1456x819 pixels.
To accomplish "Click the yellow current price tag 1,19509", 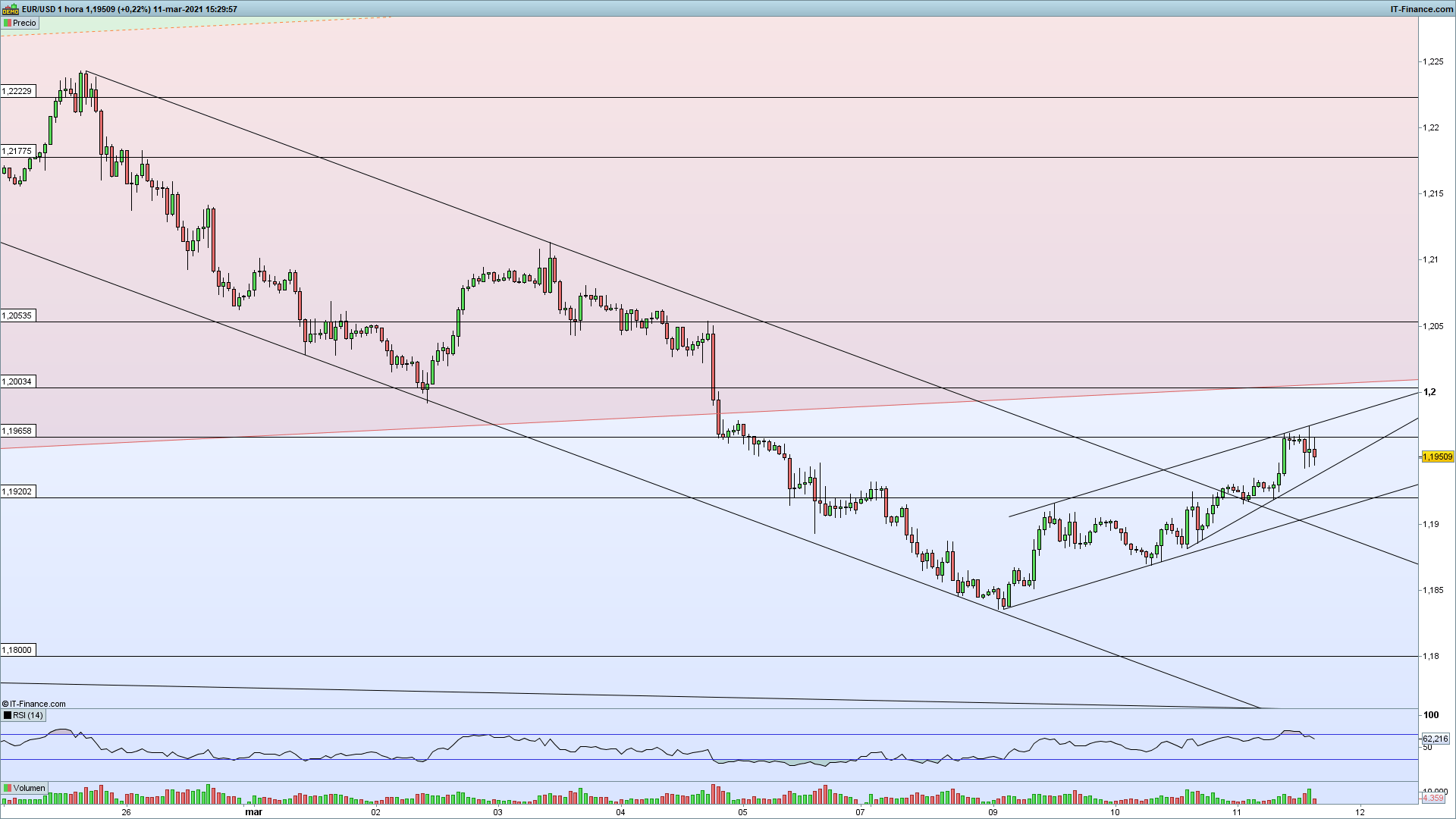I will coord(1437,457).
